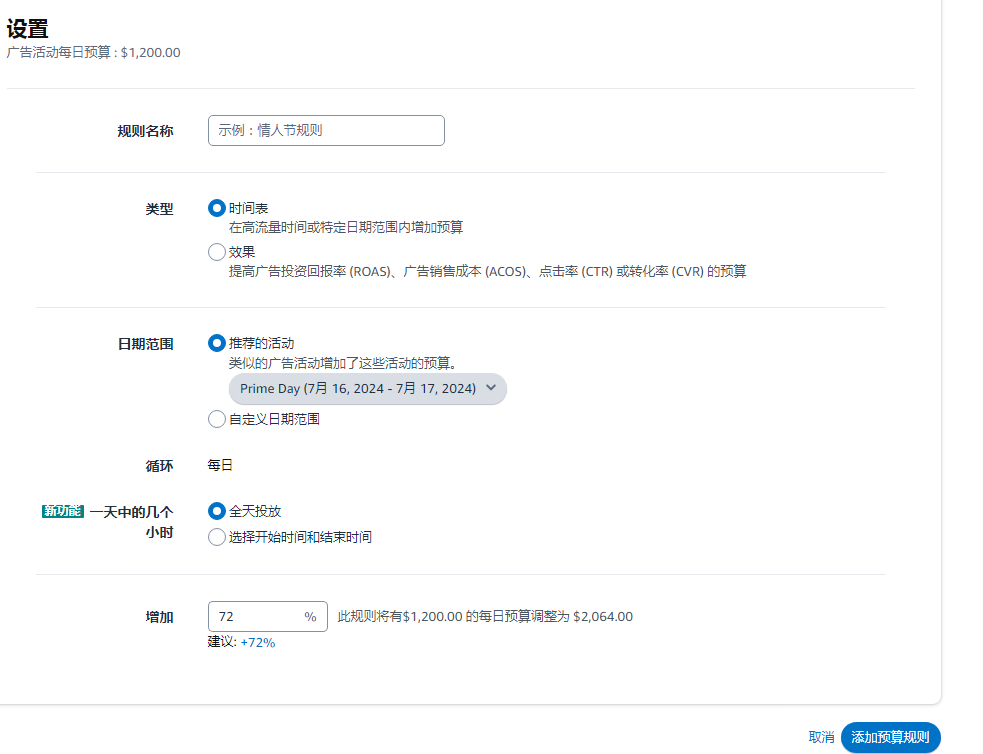Click the 每日 recurrence text

(x=220, y=464)
